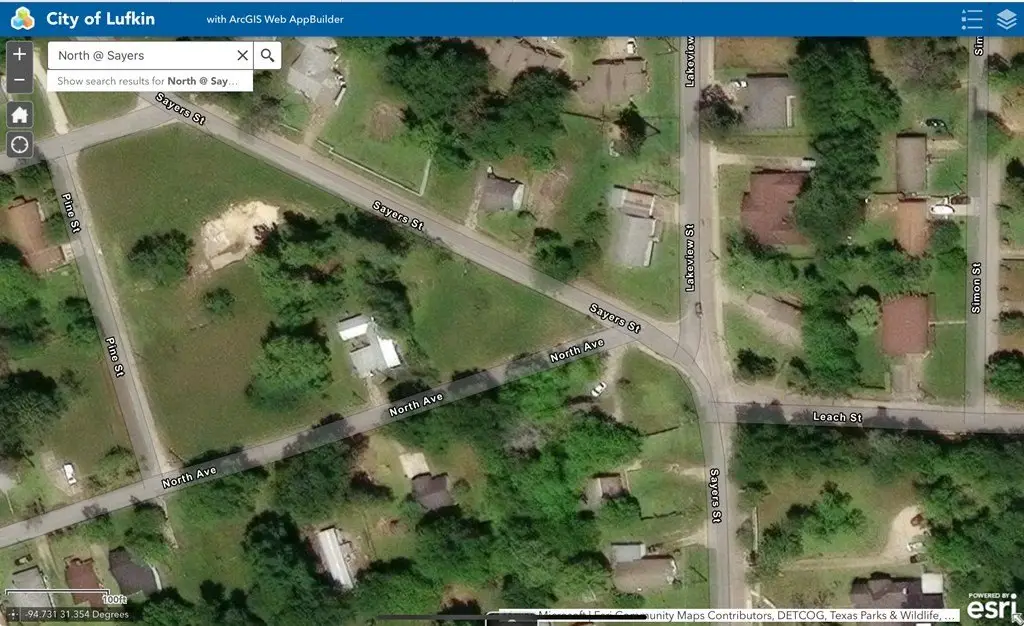Click the Leach St label on map
Image resolution: width=1024 pixels, height=626 pixels.
pos(837,417)
